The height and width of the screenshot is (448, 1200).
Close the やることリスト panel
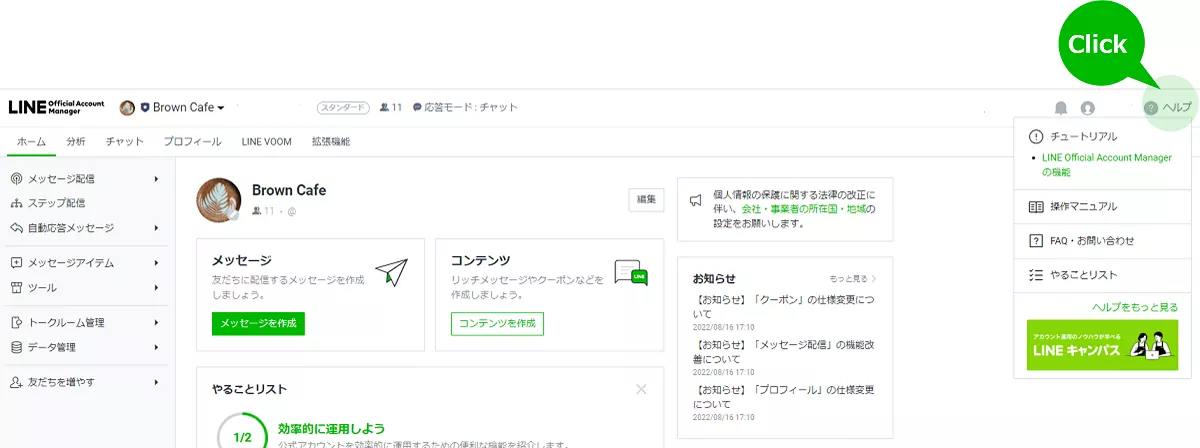(641, 389)
